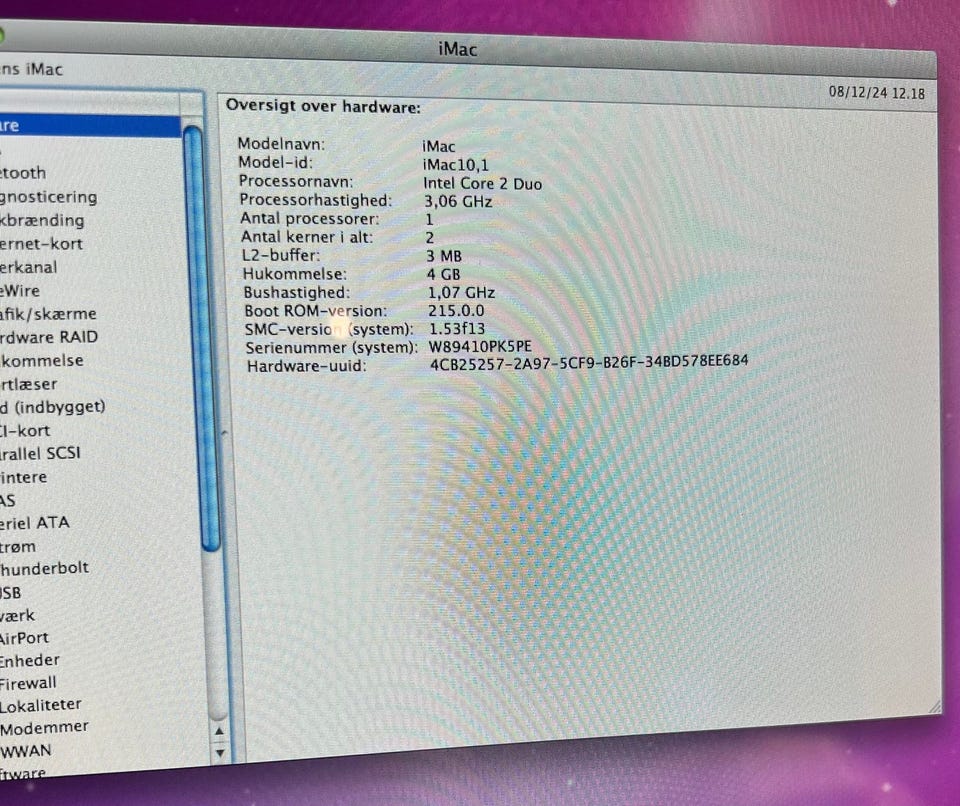Click the Model-id value 'iMac10,1'

pos(456,165)
